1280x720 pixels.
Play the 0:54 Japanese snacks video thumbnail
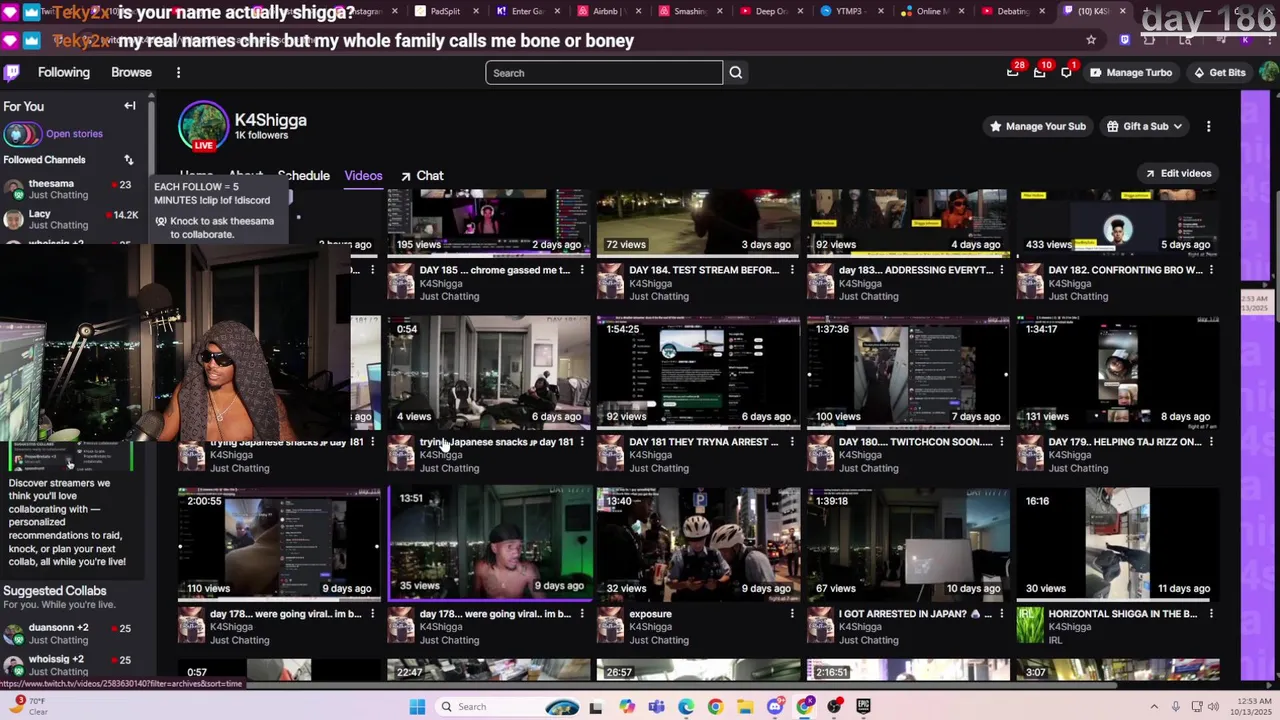(x=489, y=372)
